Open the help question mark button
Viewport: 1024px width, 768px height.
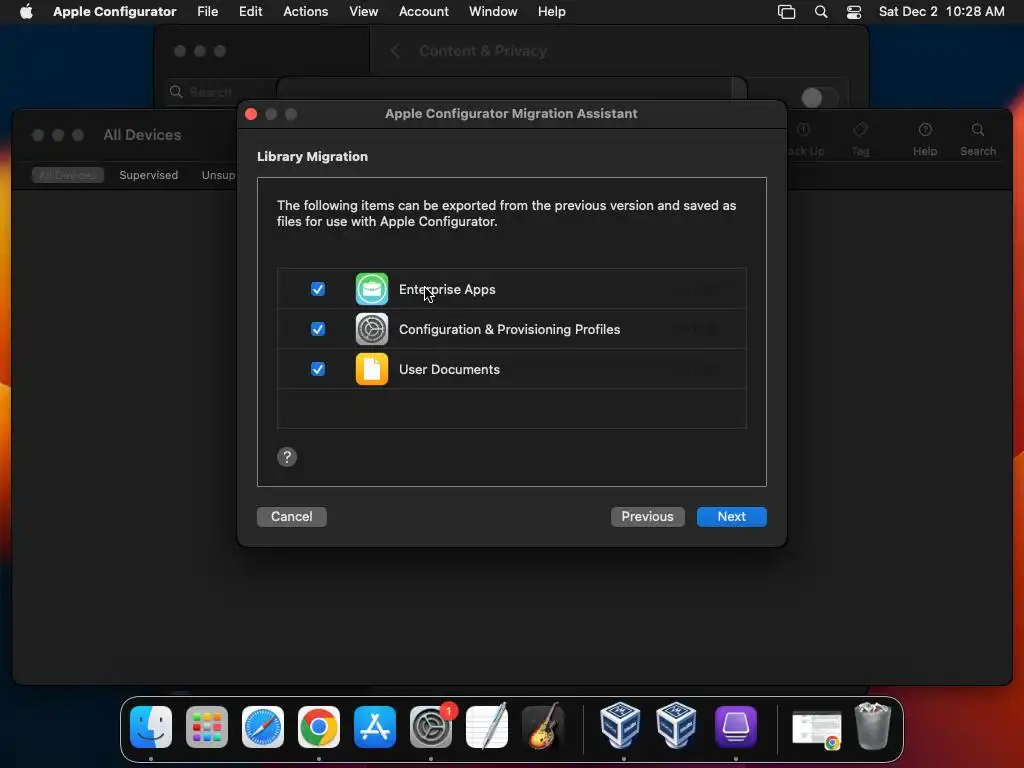(x=287, y=456)
